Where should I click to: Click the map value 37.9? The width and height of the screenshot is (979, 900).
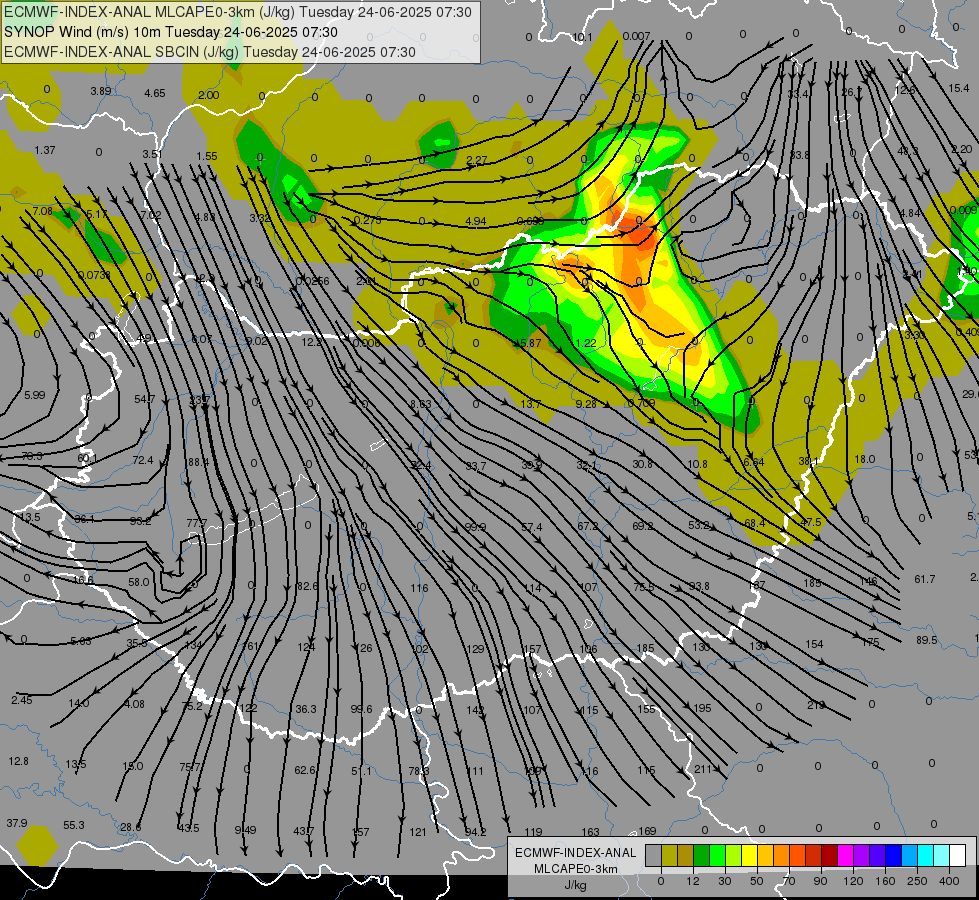[x=17, y=823]
